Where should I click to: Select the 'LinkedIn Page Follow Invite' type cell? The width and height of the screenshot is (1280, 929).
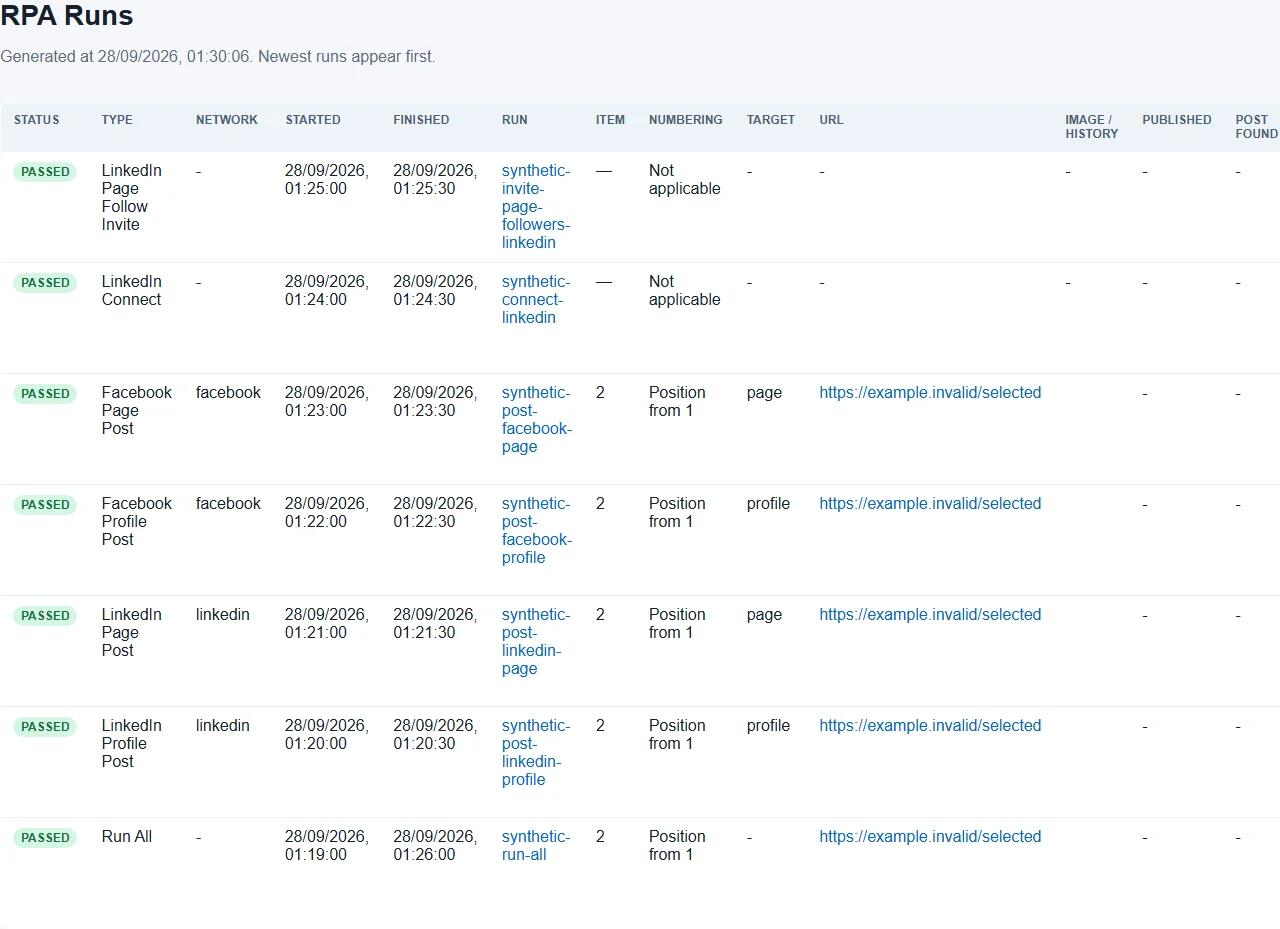(x=131, y=198)
